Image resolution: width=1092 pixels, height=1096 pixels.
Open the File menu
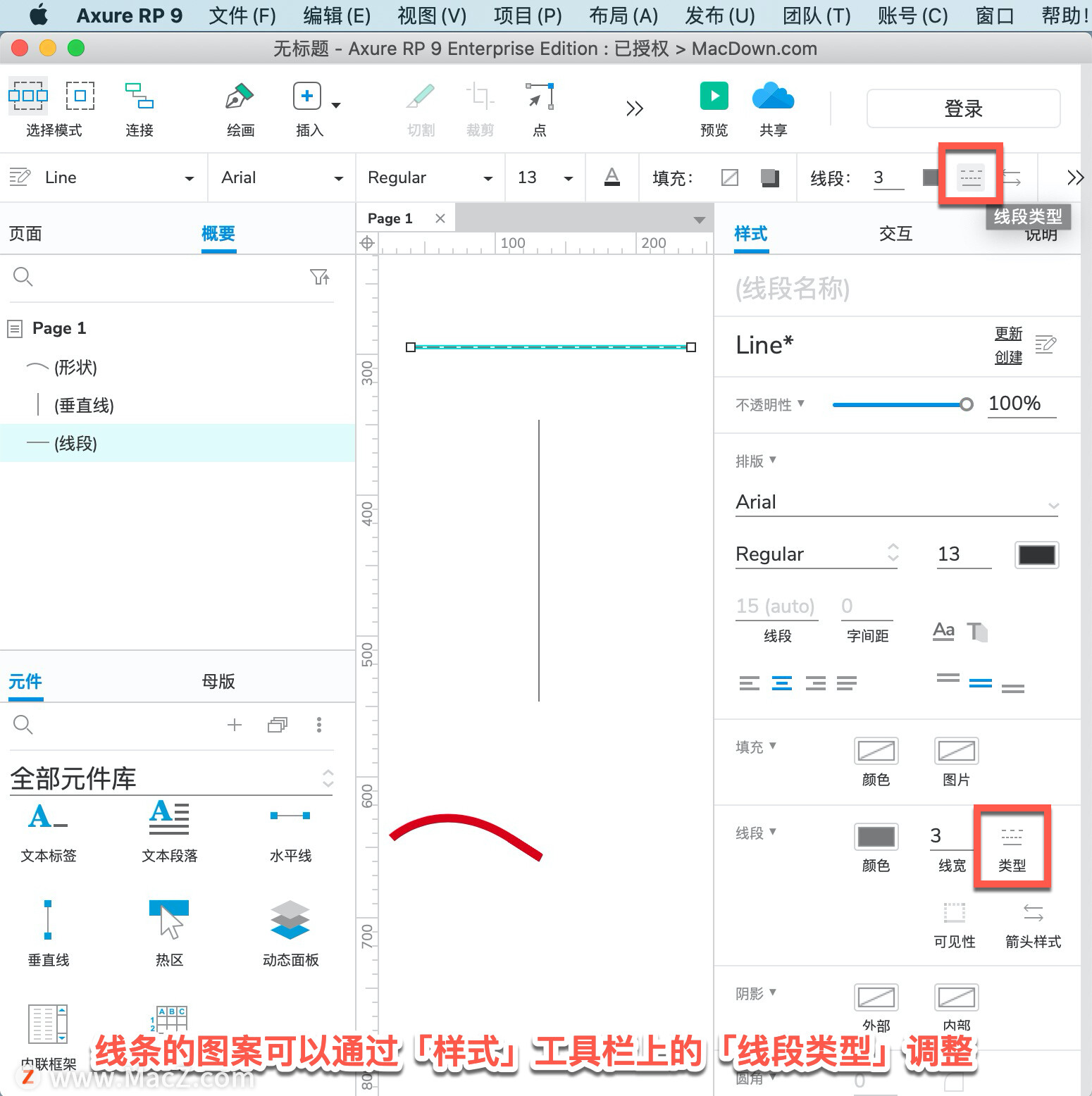[x=242, y=15]
